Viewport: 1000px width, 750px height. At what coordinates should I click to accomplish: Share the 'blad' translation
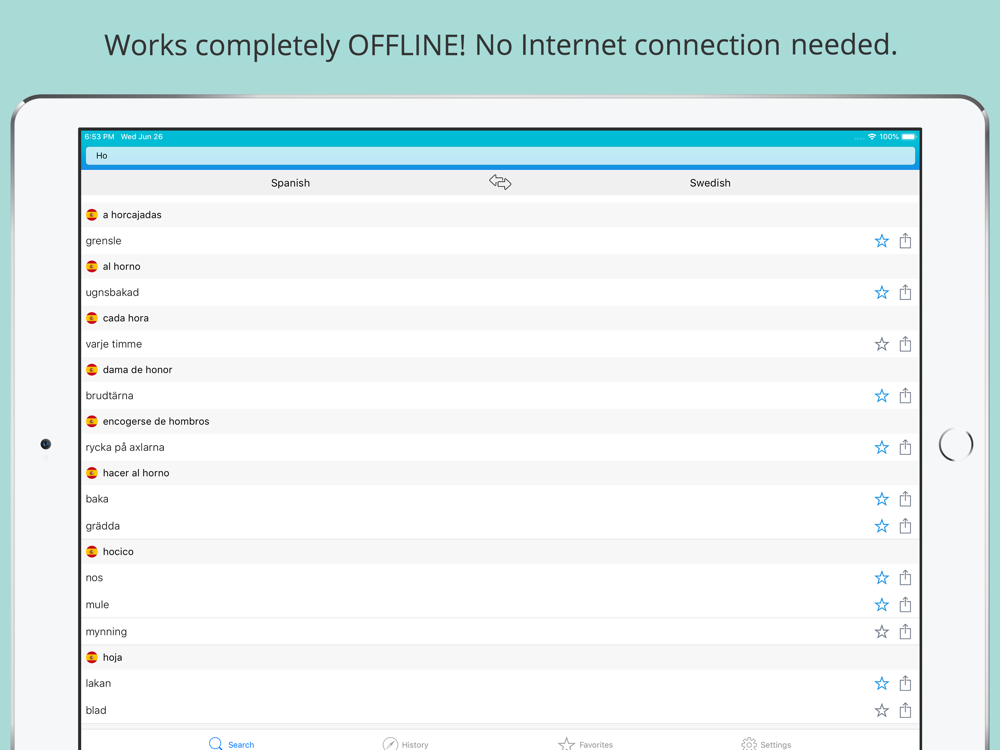coord(905,710)
